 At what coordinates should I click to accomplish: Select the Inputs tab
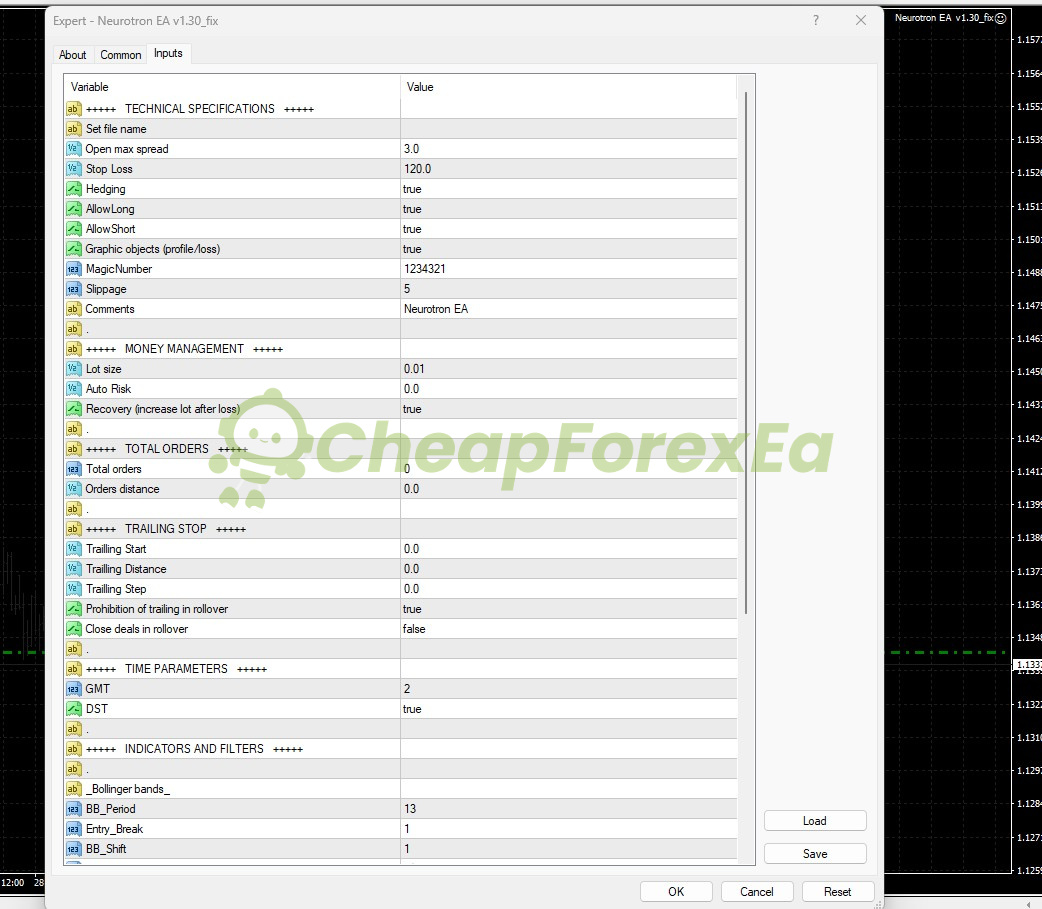(x=168, y=53)
